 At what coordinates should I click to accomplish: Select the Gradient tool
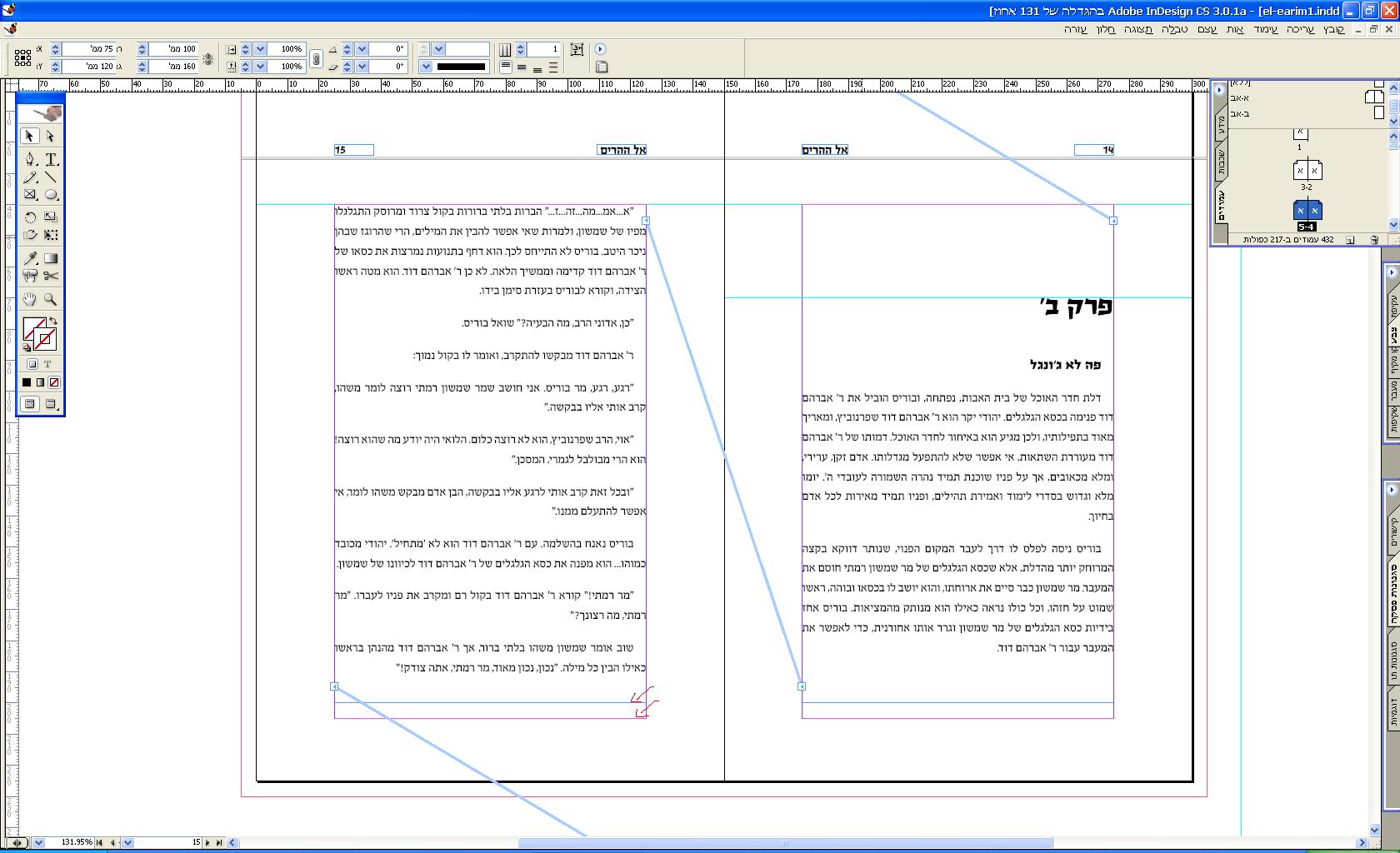point(51,257)
